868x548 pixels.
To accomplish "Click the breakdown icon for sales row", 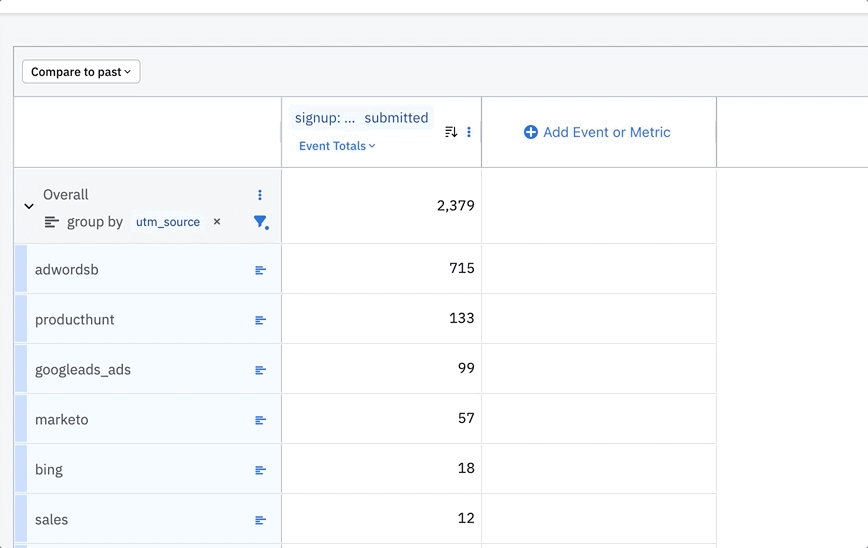I will coord(260,520).
